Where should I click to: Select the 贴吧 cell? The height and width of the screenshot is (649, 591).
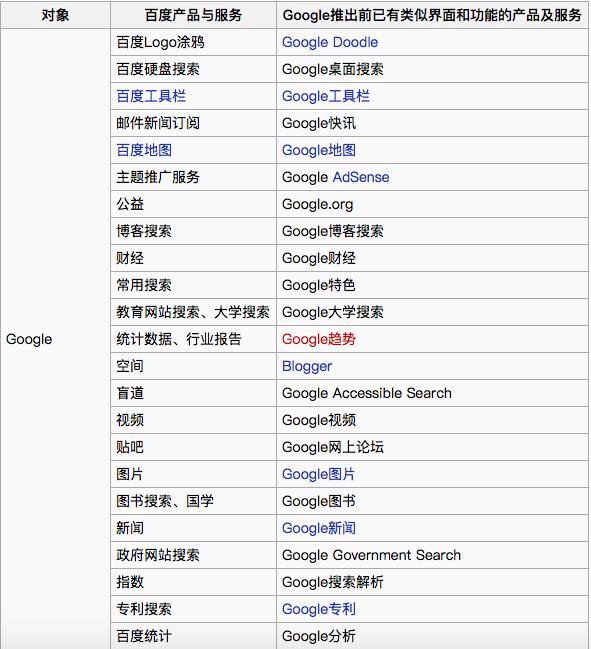tap(193, 447)
